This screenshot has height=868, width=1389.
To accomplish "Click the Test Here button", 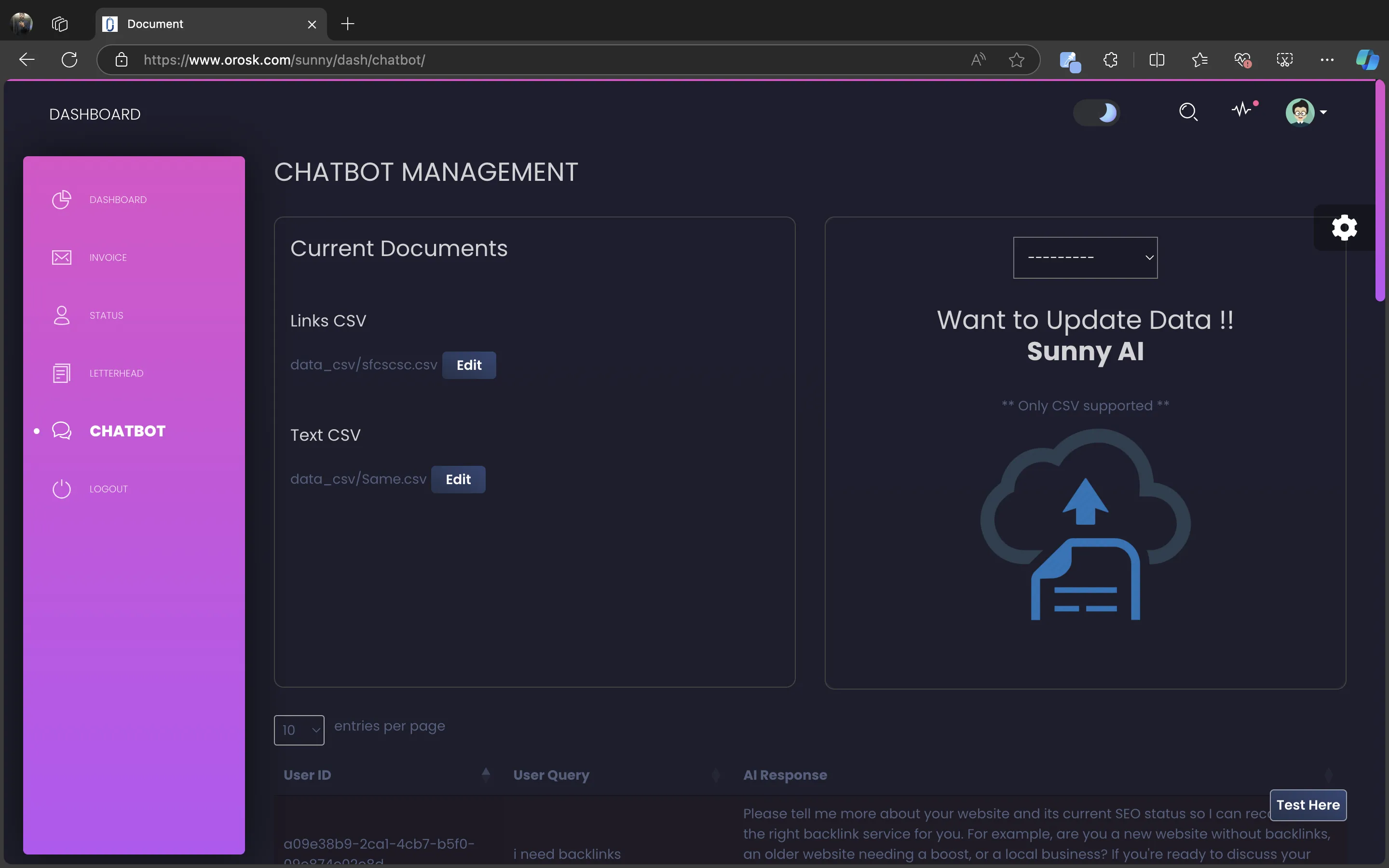I will click(1308, 805).
